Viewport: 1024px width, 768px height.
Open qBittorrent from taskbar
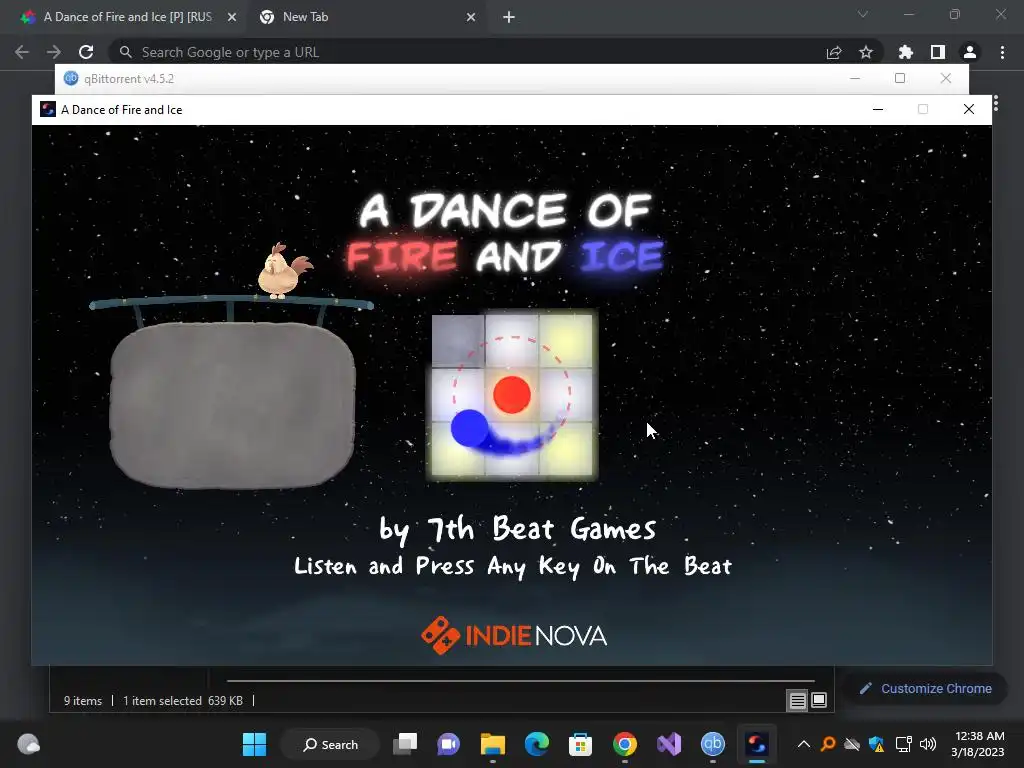click(712, 744)
